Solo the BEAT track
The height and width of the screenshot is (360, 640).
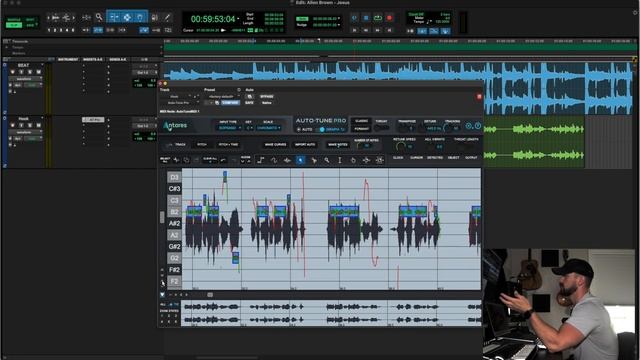(x=30, y=72)
